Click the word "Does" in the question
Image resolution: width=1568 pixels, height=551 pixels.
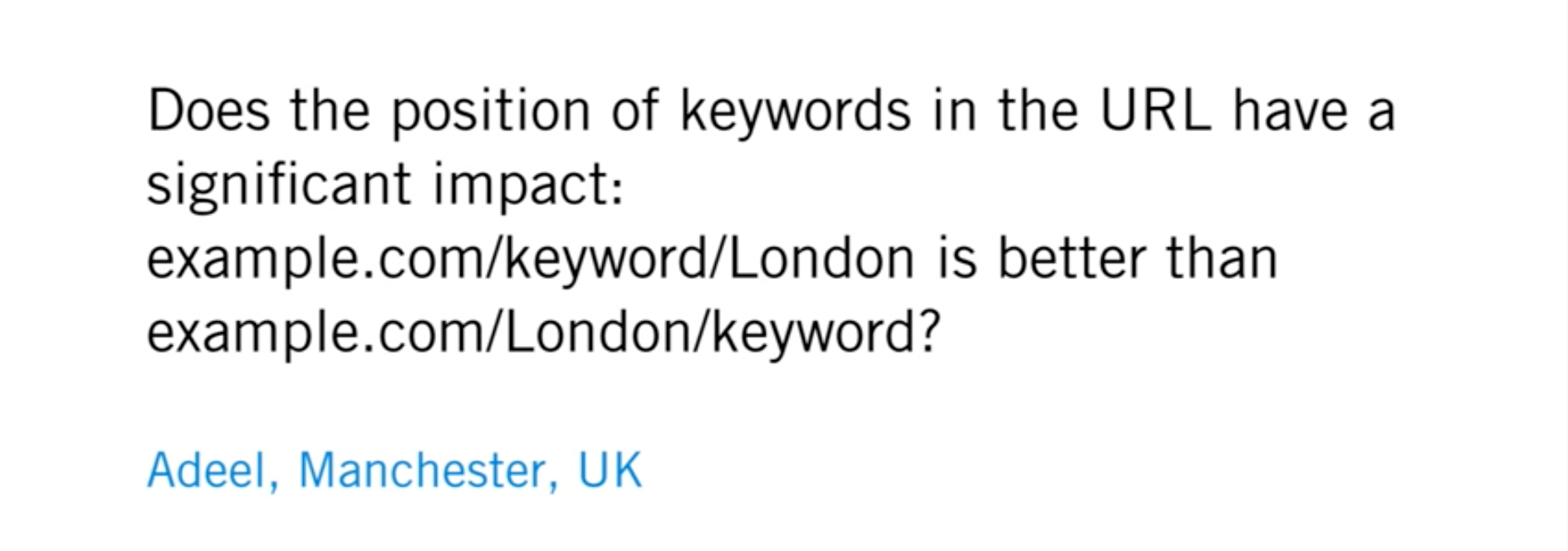tap(208, 110)
